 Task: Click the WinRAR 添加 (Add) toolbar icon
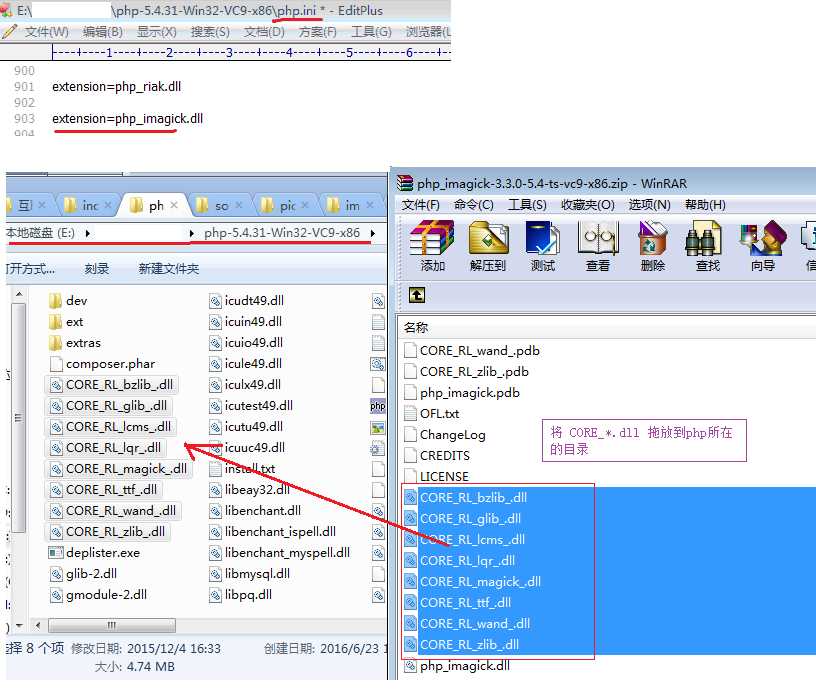[432, 238]
